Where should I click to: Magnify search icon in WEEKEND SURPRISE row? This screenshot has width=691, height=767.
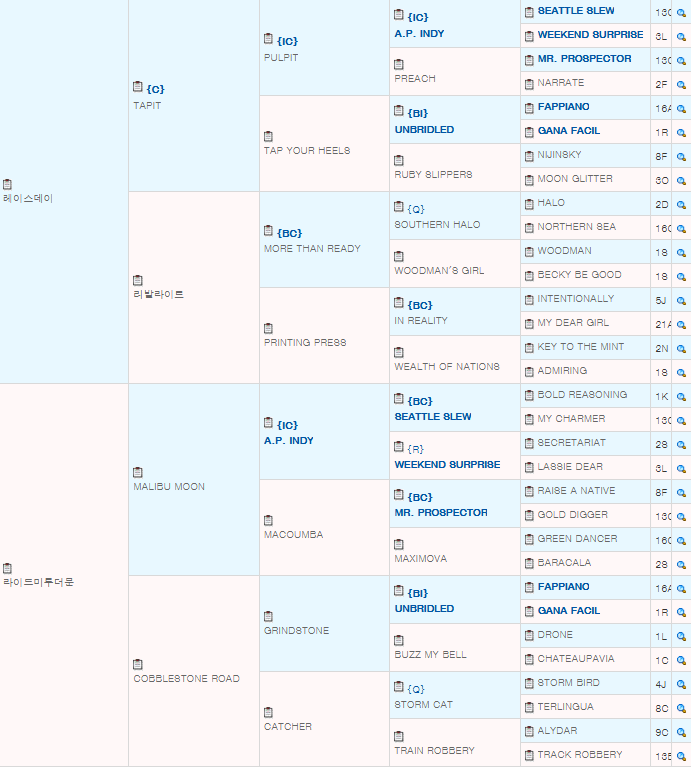pos(681,37)
